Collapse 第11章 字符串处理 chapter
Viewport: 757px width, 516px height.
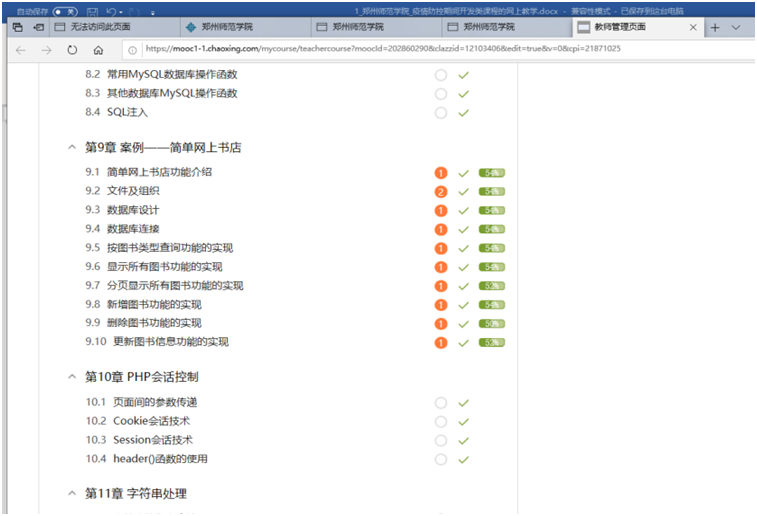(x=71, y=494)
